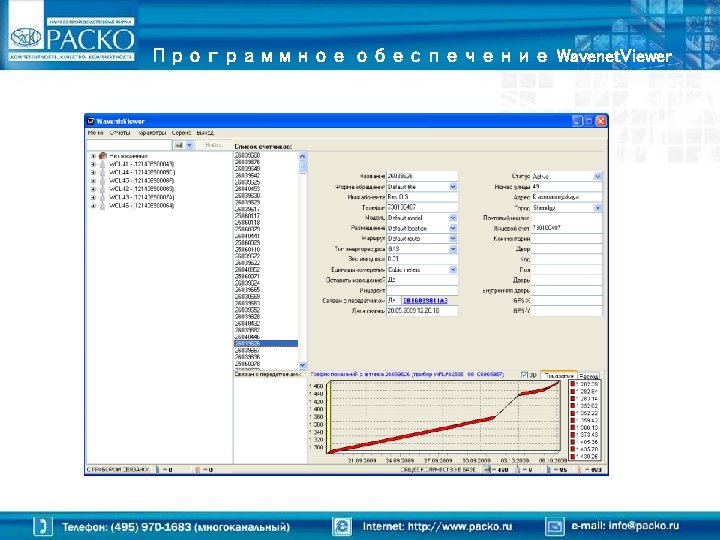
Task: Click the info@packo.ru e-mail address
Action: (x=643, y=526)
